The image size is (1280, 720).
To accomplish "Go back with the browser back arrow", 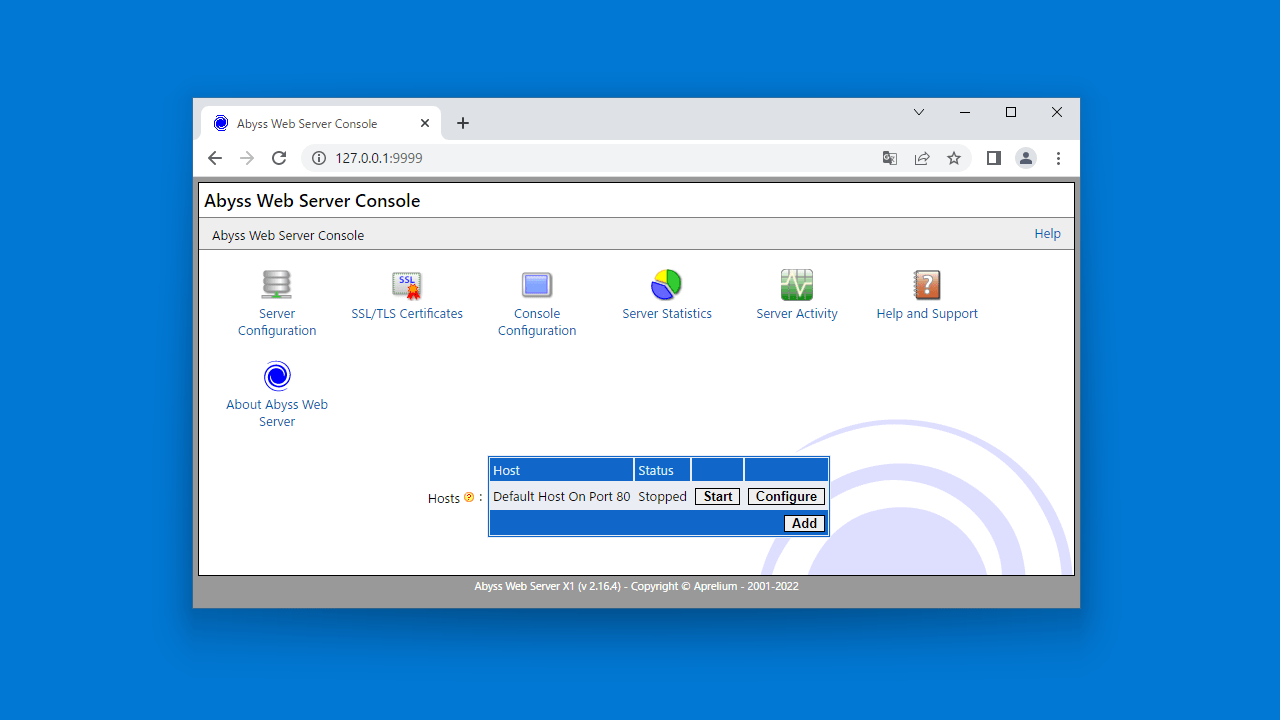I will click(215, 158).
